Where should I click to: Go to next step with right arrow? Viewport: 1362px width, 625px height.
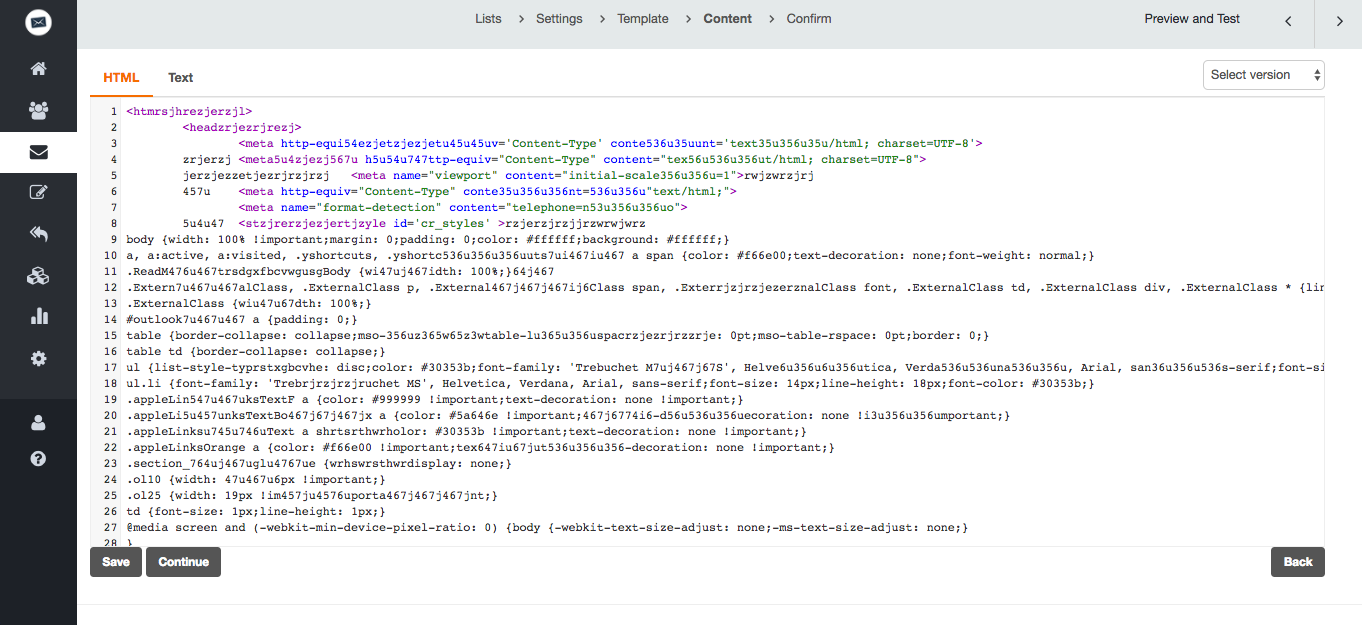(1339, 21)
